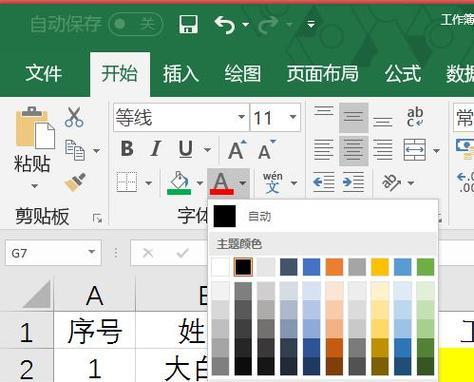The width and height of the screenshot is (474, 382).
Task: Click the Paste (粘贴) clipboard icon
Action: click(x=35, y=128)
